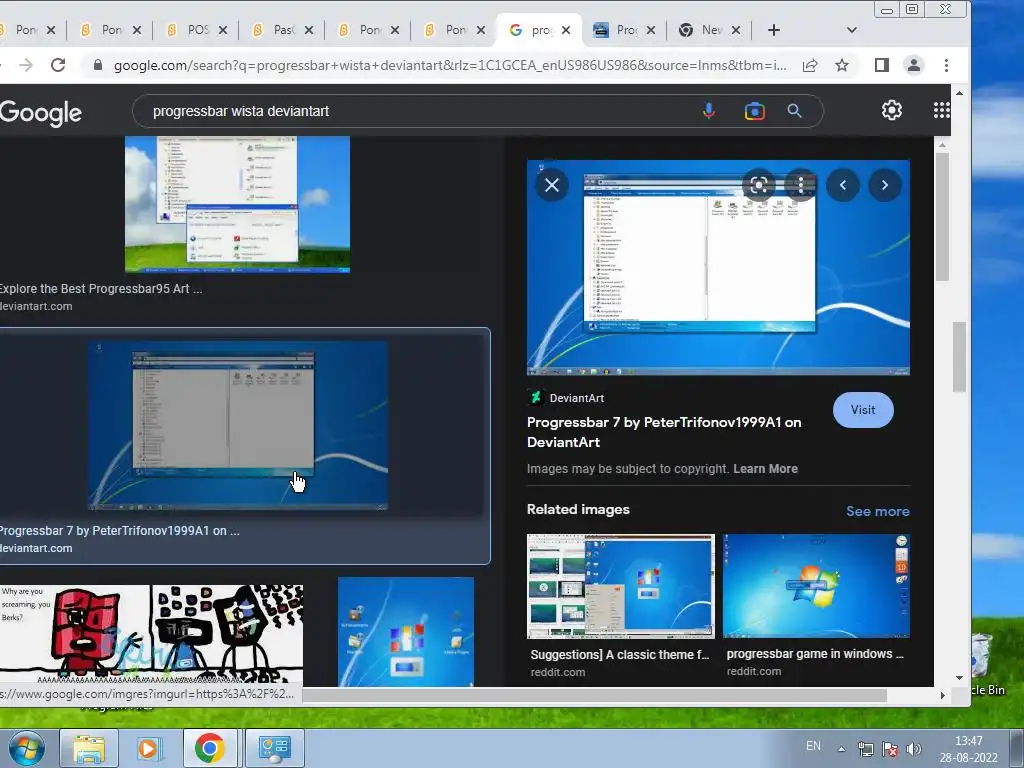The height and width of the screenshot is (768, 1024).
Task: Go to previous image in preview
Action: (843, 185)
